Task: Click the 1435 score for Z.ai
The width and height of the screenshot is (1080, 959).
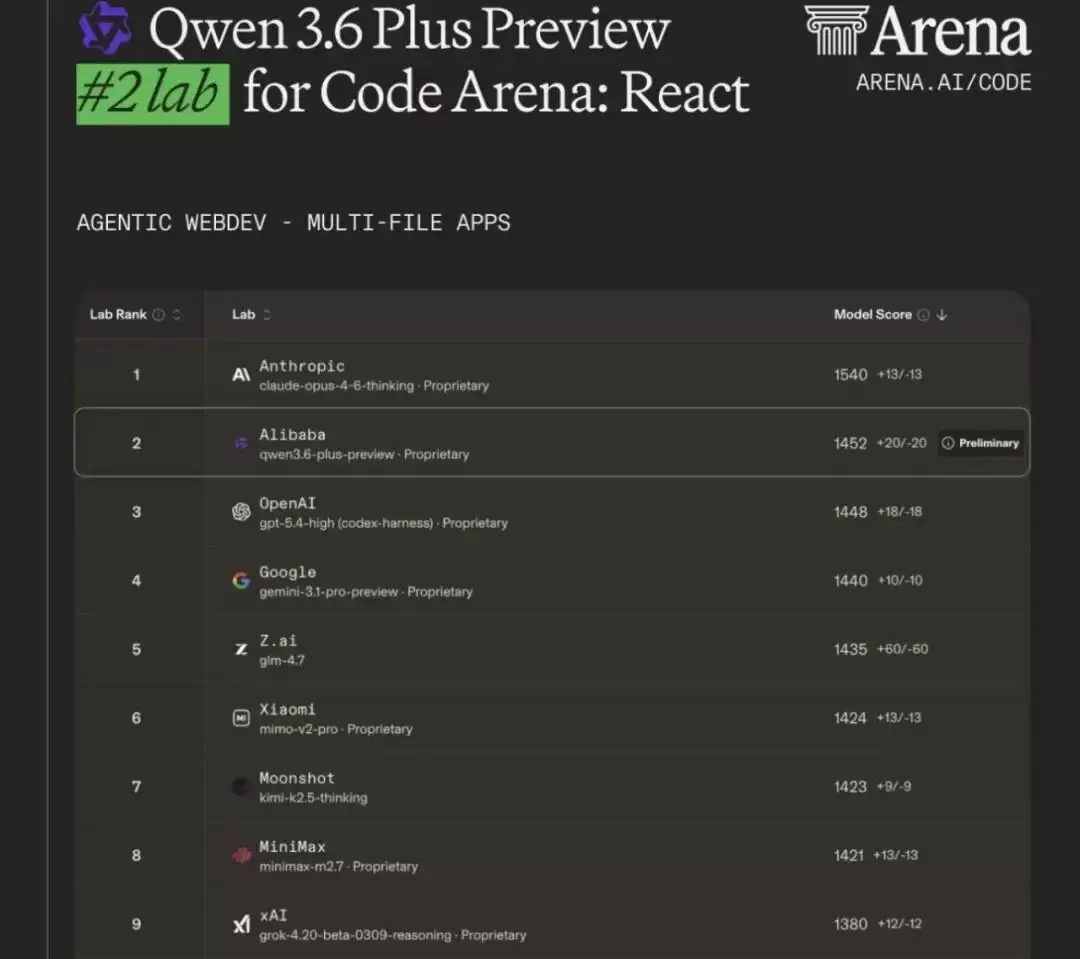Action: (x=850, y=649)
